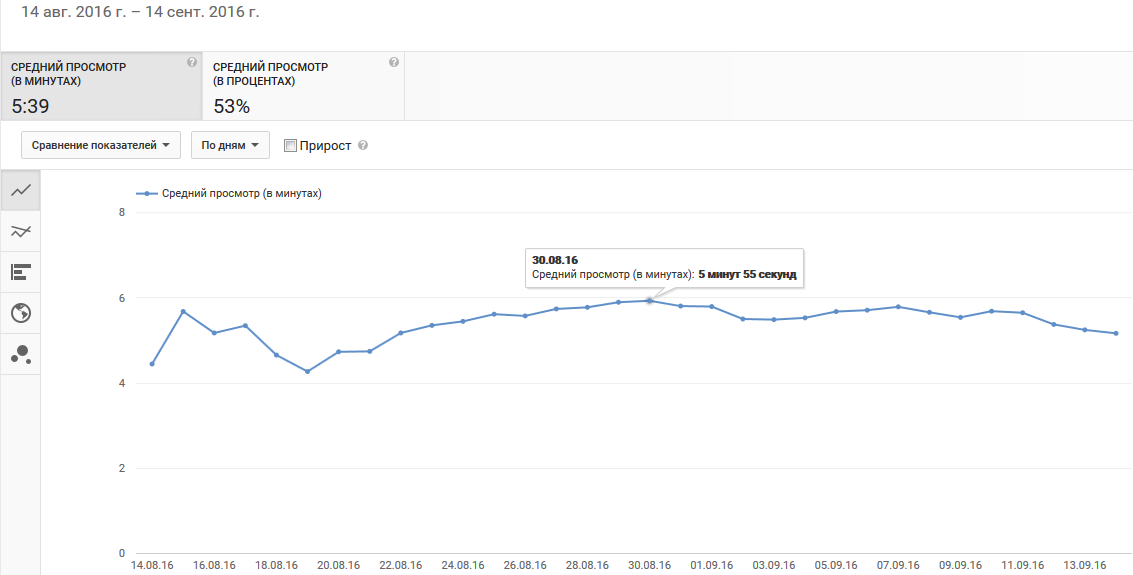Image resolution: width=1133 pixels, height=575 pixels.
Task: Click the first data point for 14.08.16
Action: (x=152, y=364)
